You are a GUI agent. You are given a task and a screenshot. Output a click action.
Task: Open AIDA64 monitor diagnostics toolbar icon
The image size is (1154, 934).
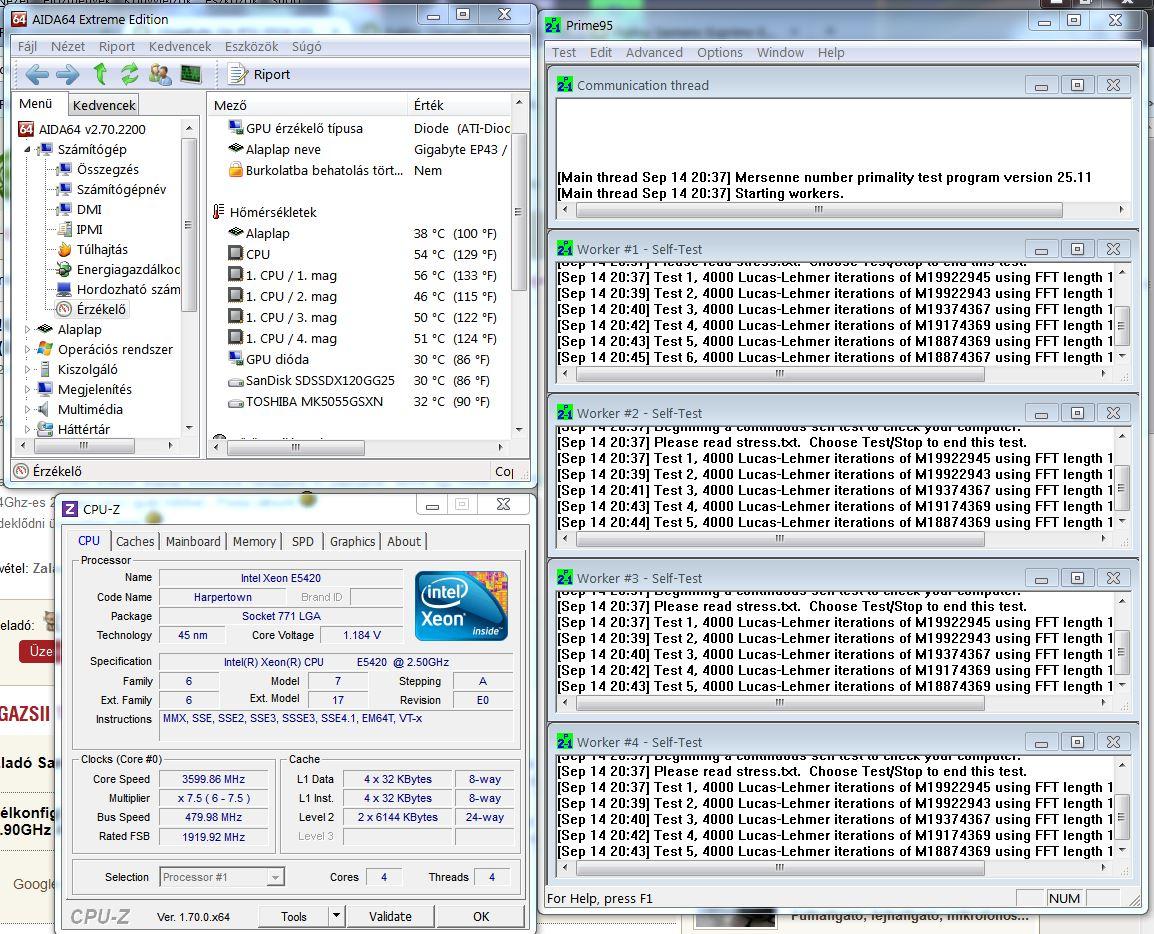[x=191, y=74]
